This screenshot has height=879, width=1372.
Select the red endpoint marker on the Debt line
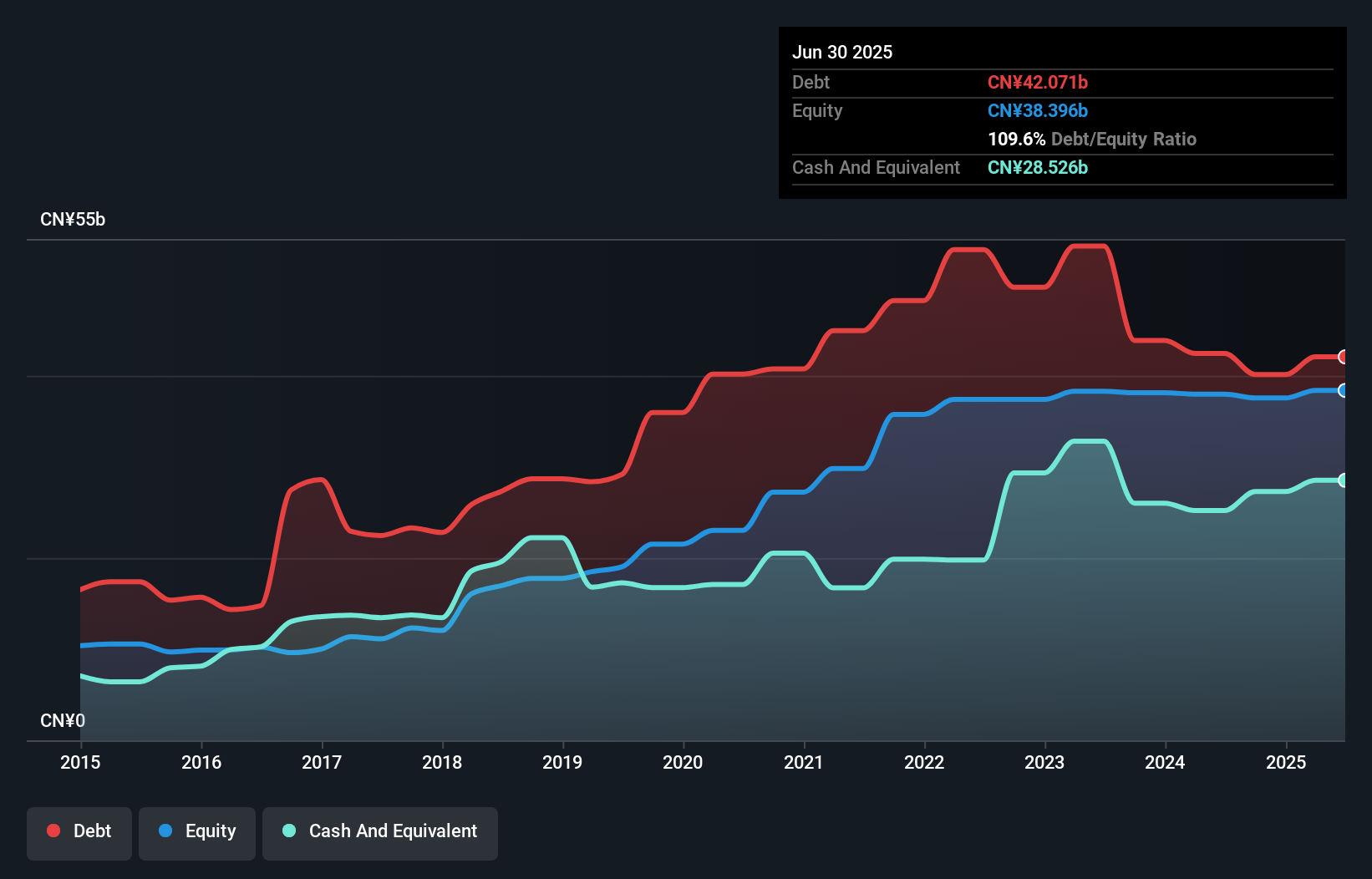tap(1342, 358)
